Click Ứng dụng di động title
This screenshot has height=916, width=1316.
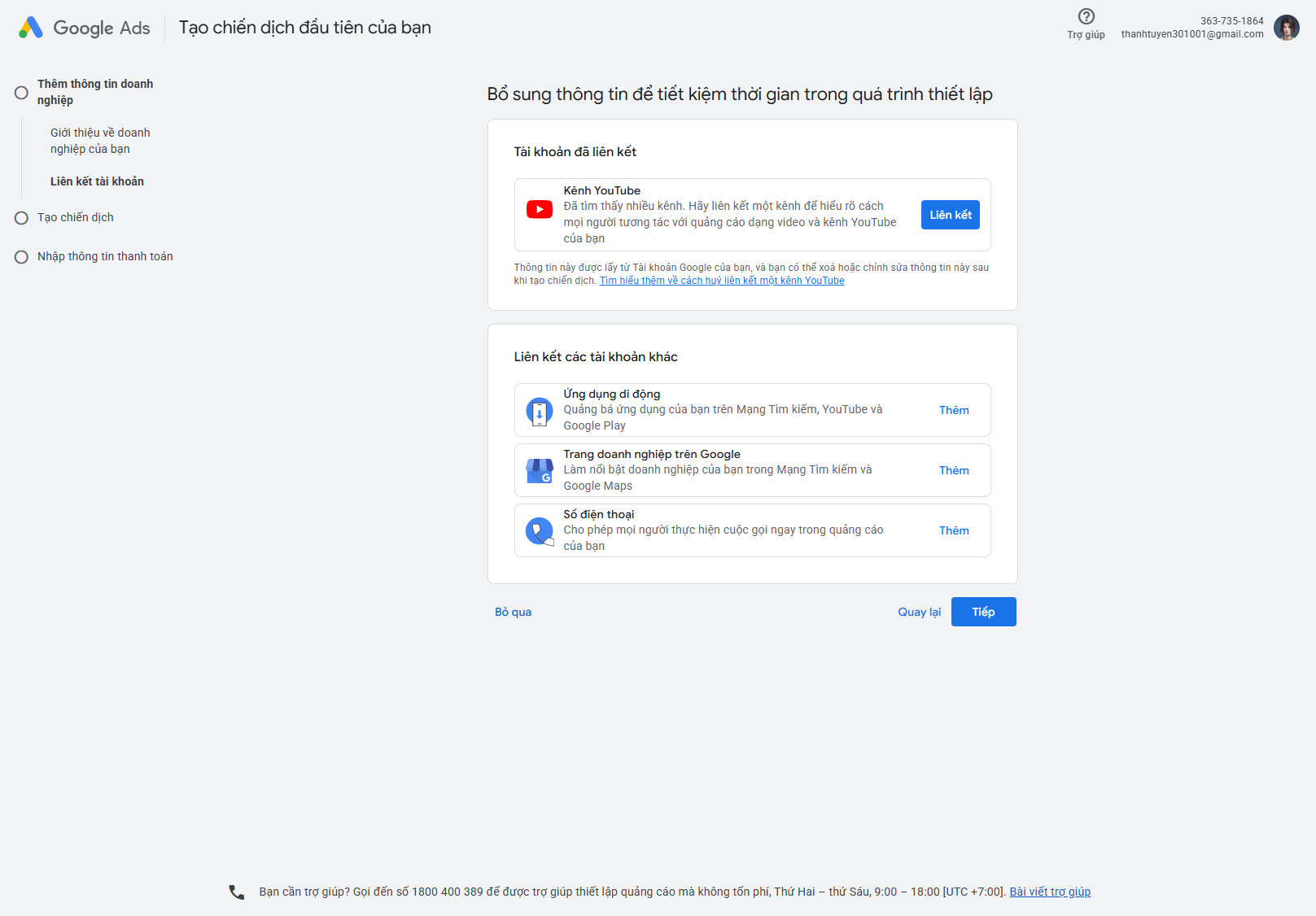click(x=611, y=394)
